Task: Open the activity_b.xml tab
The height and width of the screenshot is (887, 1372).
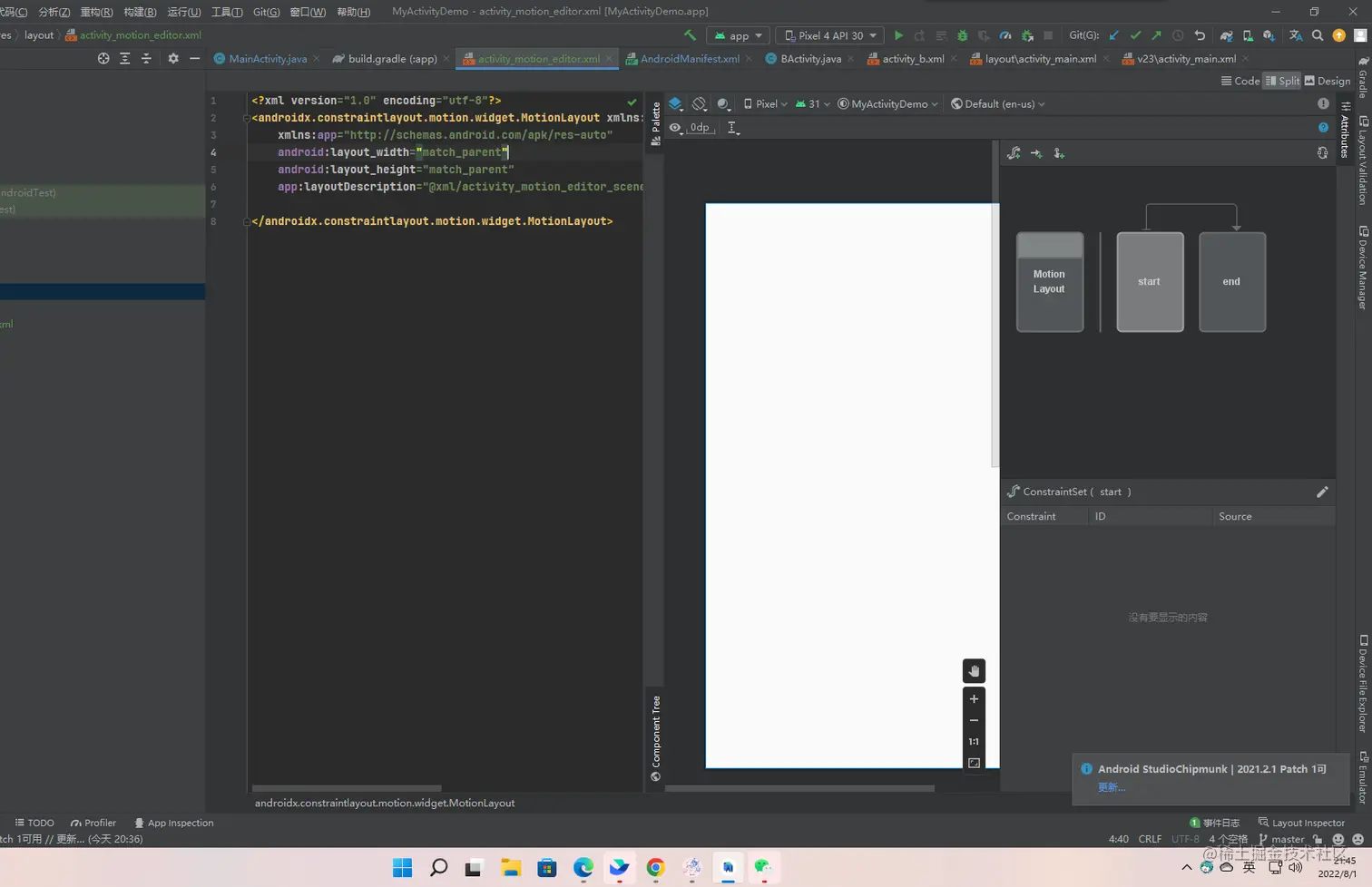Action: click(x=913, y=58)
